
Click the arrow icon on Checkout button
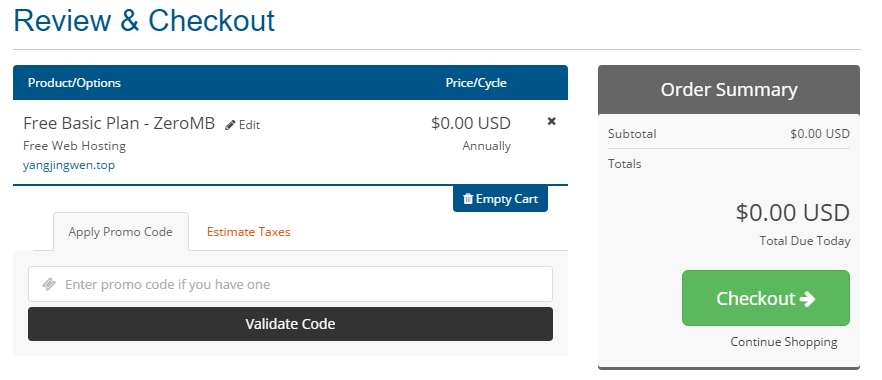click(x=807, y=298)
